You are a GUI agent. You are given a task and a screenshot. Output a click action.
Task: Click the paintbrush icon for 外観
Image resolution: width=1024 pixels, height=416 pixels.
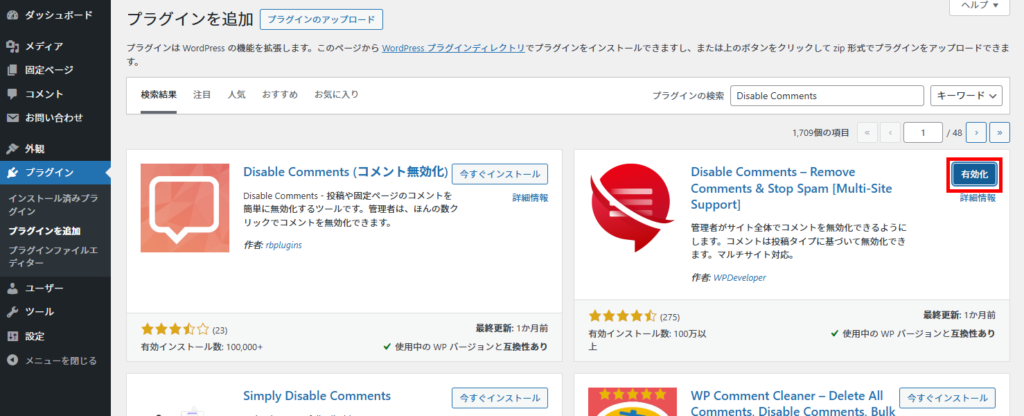tap(12, 148)
